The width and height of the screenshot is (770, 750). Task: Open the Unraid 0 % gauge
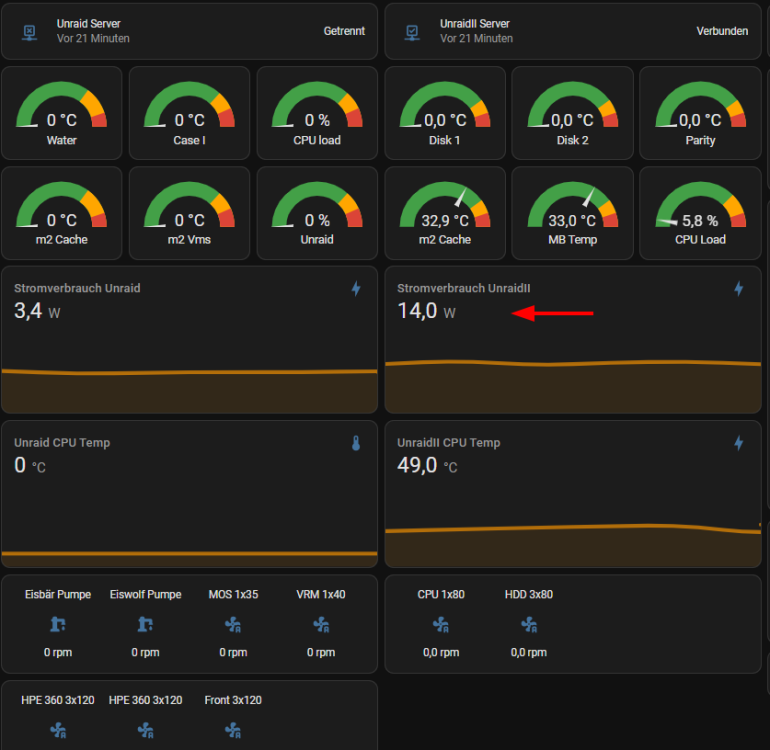click(317, 213)
